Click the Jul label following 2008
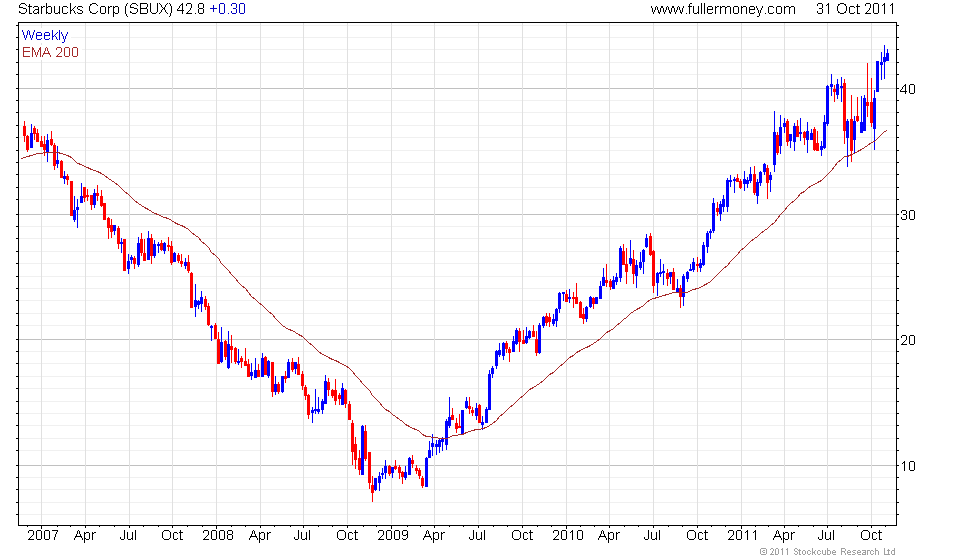This screenshot has width=980, height=560. 302,536
